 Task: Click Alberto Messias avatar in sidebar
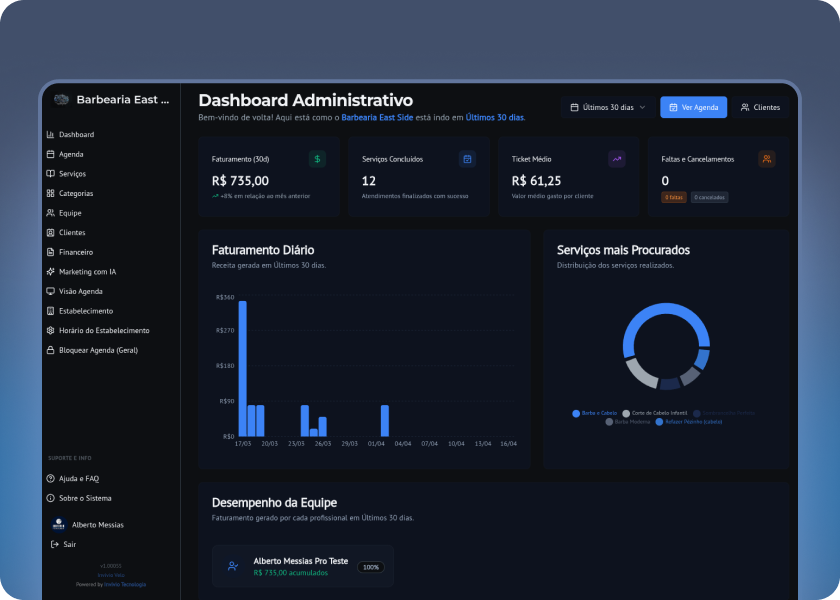click(59, 524)
